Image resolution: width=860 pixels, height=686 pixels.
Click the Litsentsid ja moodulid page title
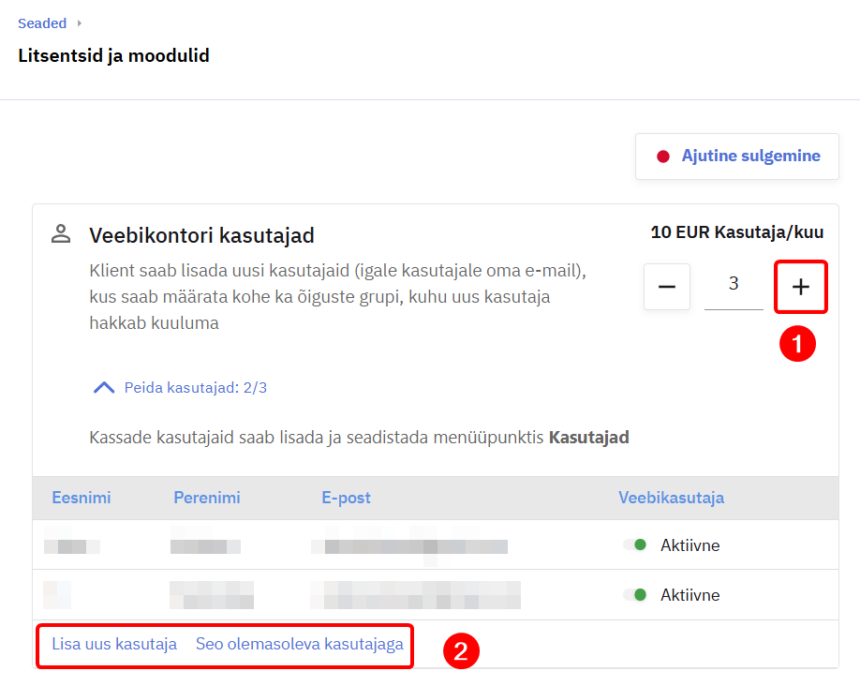coord(113,56)
